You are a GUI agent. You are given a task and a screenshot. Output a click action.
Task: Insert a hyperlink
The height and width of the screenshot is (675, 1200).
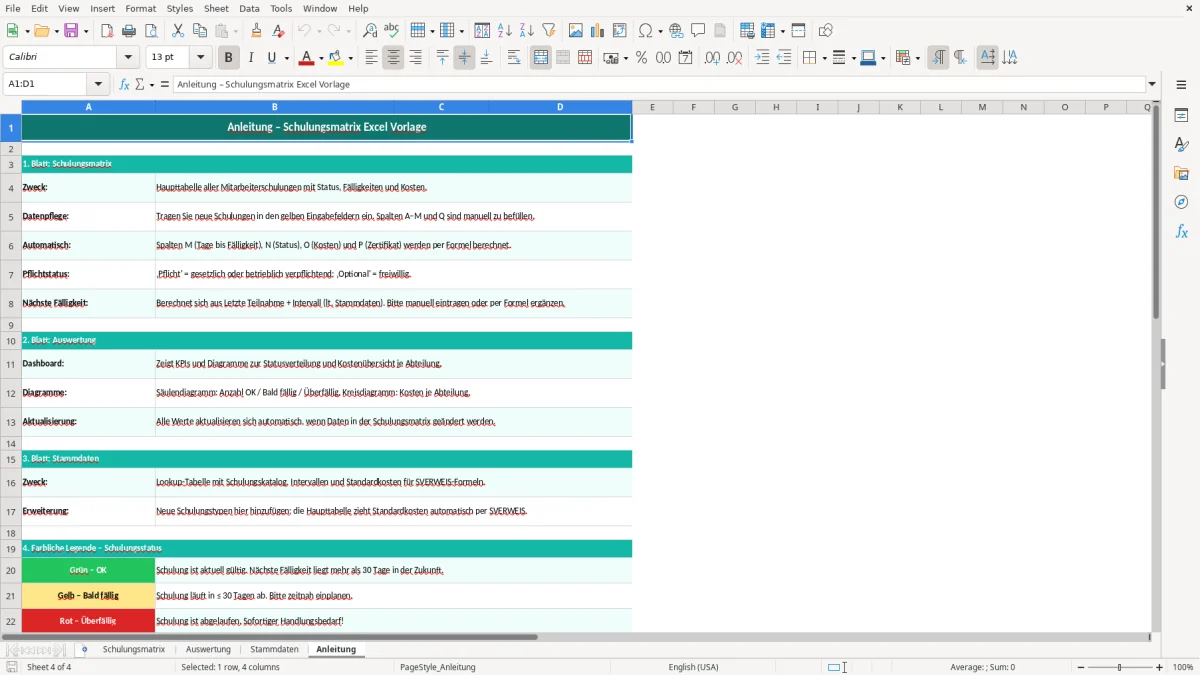coord(676,31)
